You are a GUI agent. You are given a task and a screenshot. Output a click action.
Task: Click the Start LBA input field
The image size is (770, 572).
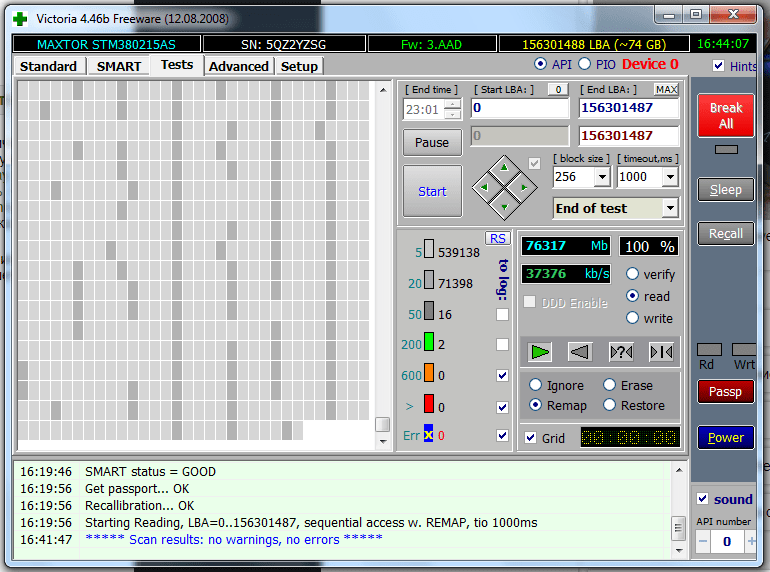[x=519, y=108]
